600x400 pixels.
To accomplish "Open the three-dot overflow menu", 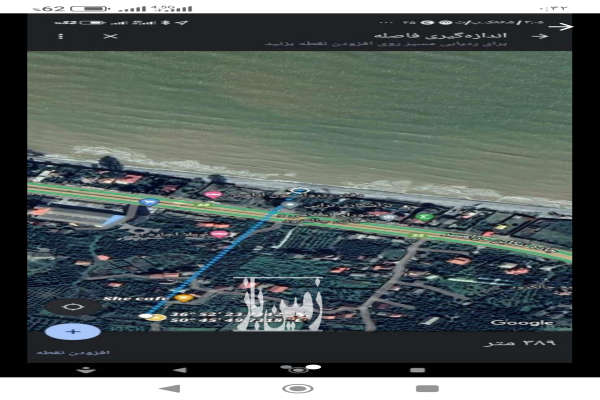I will 61,36.
